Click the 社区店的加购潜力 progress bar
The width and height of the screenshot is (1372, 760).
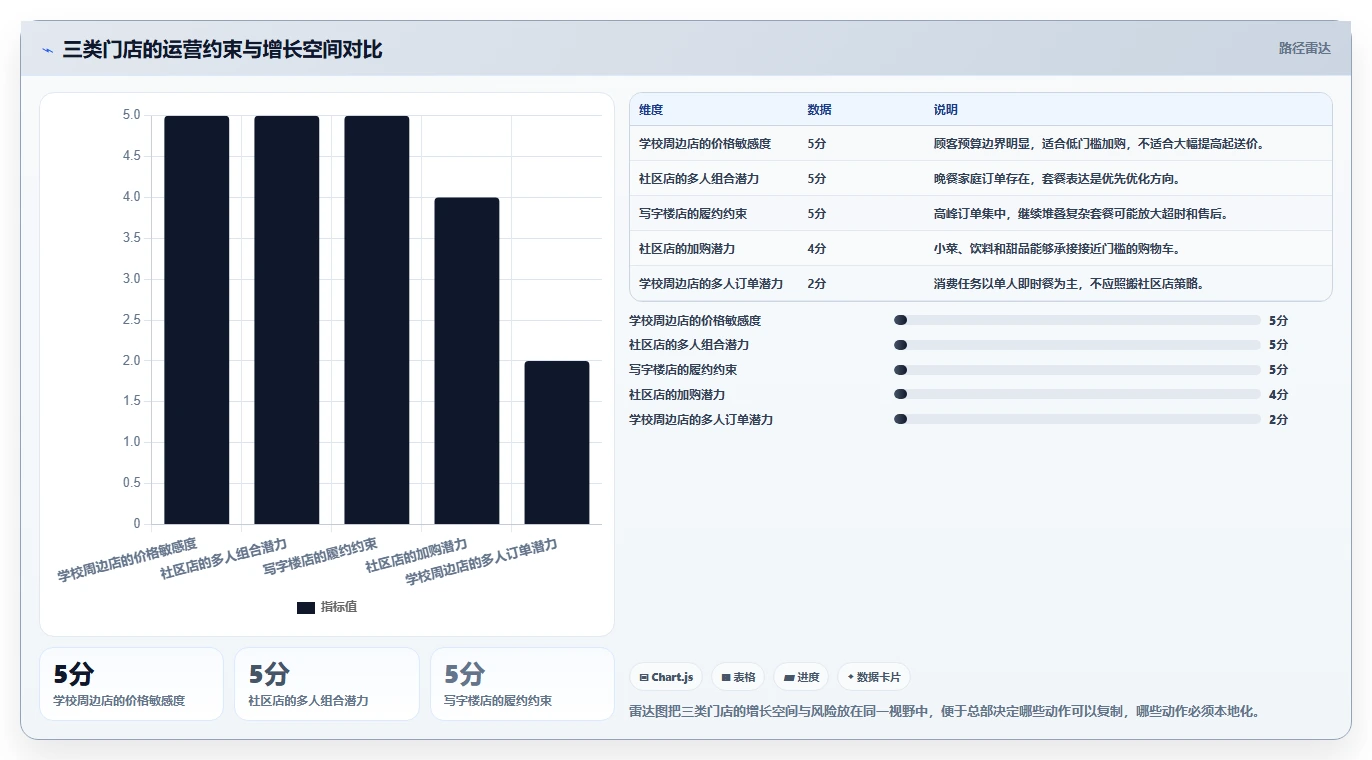(x=1077, y=394)
